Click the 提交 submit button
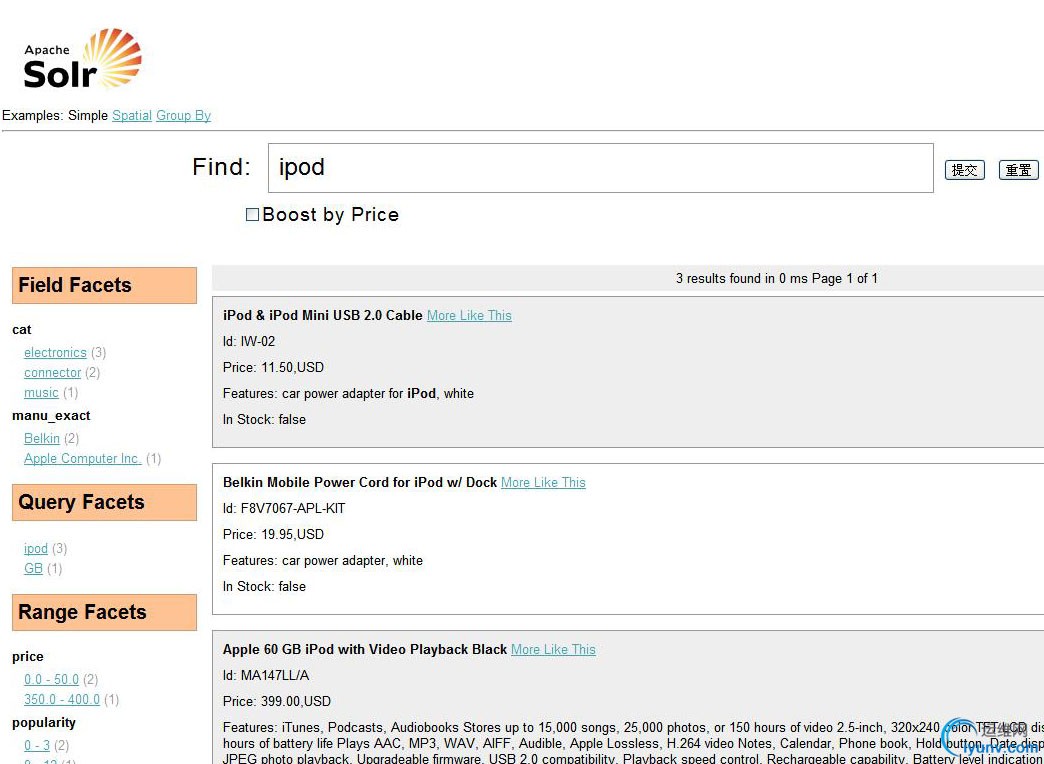 coord(964,170)
